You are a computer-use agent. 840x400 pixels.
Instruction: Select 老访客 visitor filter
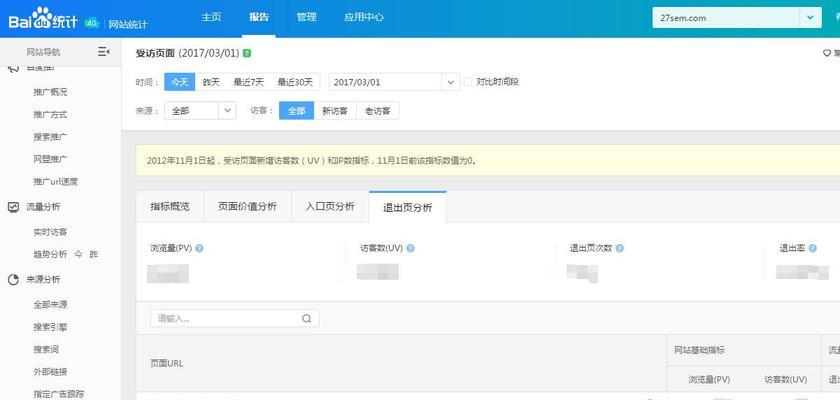coord(378,111)
